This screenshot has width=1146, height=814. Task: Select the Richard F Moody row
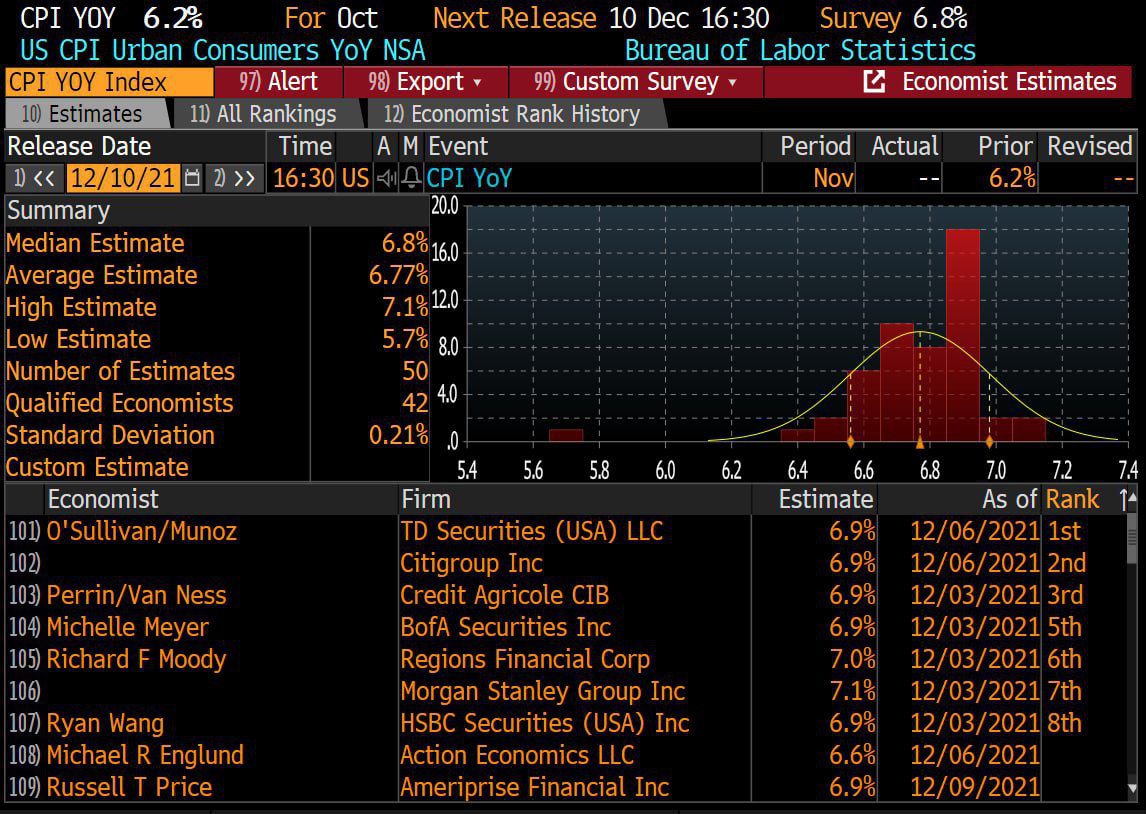[567, 660]
